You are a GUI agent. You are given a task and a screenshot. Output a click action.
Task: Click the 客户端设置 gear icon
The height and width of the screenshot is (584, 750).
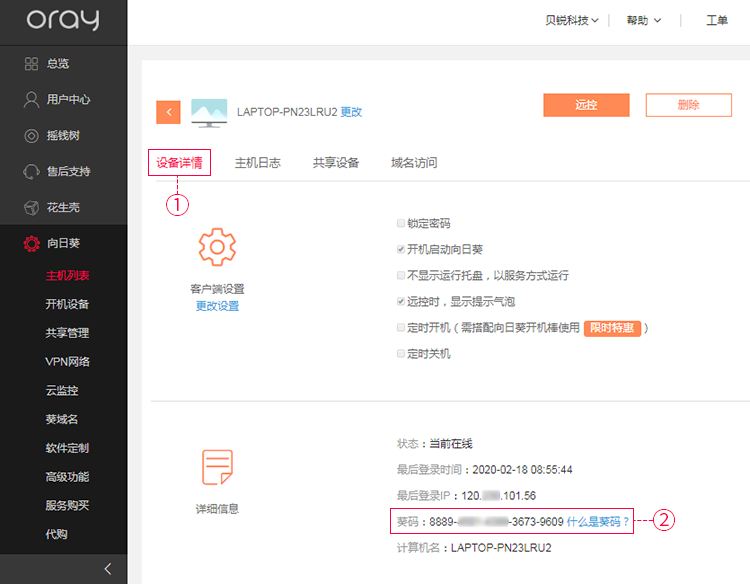pyautogui.click(x=217, y=247)
